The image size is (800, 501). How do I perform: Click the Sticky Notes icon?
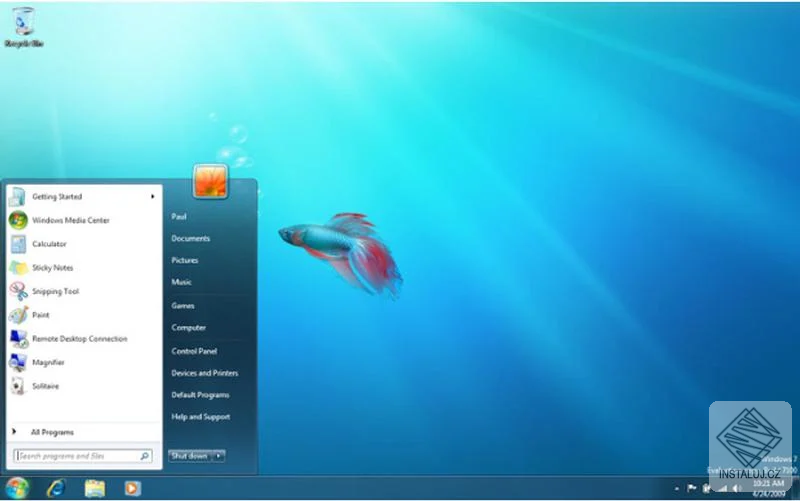tap(18, 268)
